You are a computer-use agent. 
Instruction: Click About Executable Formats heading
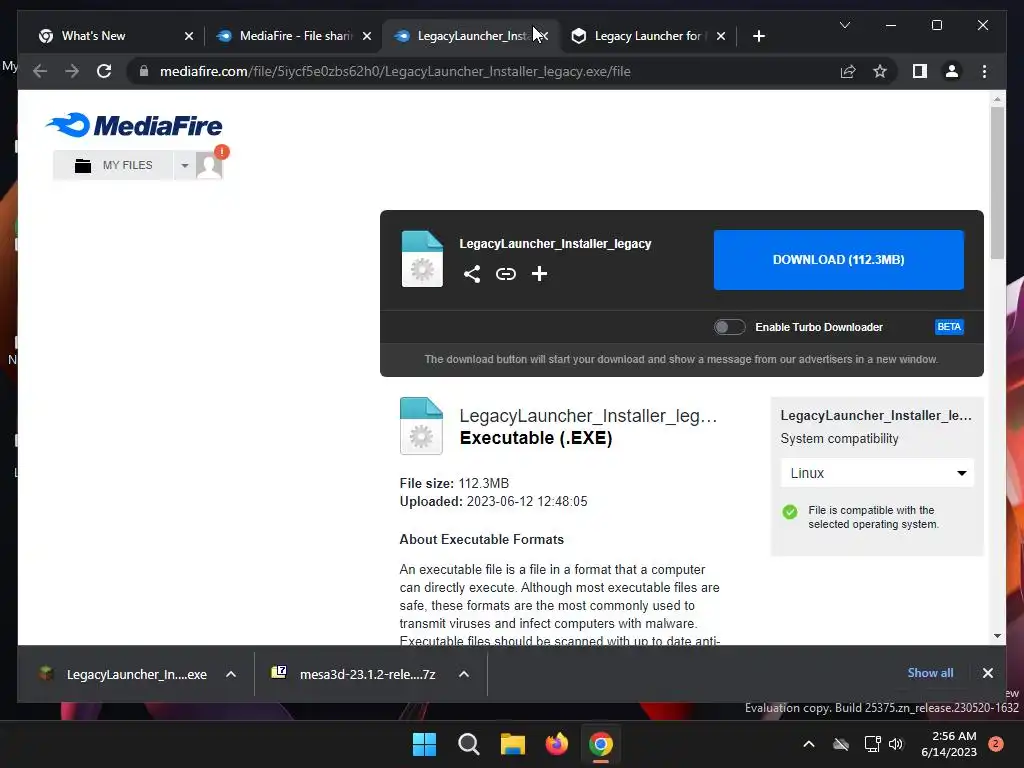tap(481, 539)
